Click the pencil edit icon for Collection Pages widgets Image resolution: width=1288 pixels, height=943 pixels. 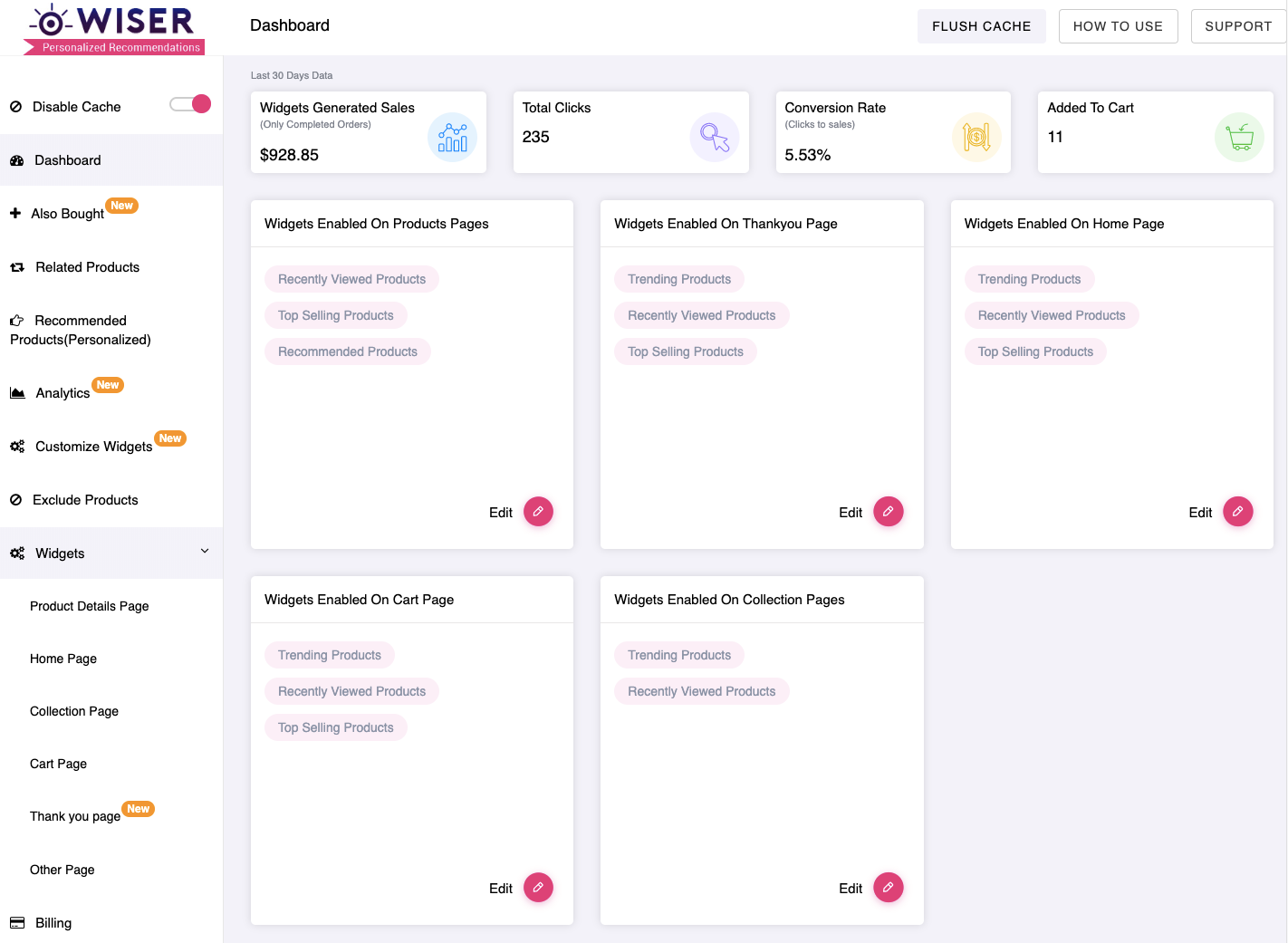pyautogui.click(x=888, y=888)
